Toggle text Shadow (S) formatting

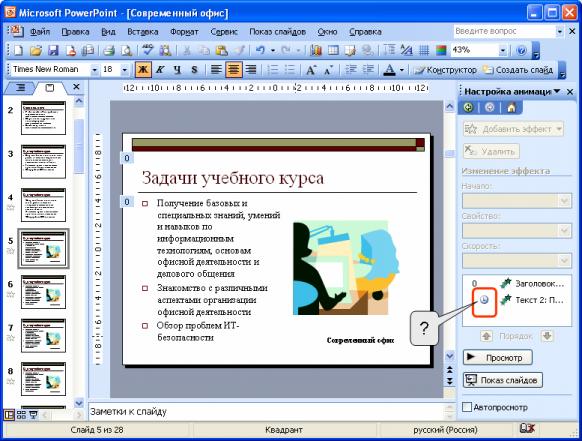[x=194, y=69]
